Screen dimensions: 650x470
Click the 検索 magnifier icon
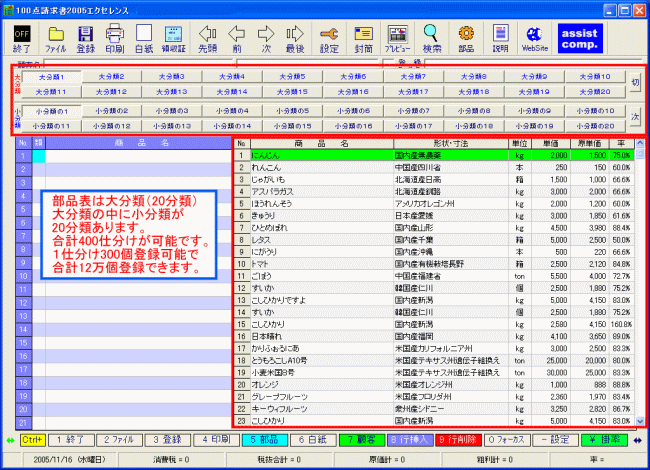pyautogui.click(x=432, y=39)
